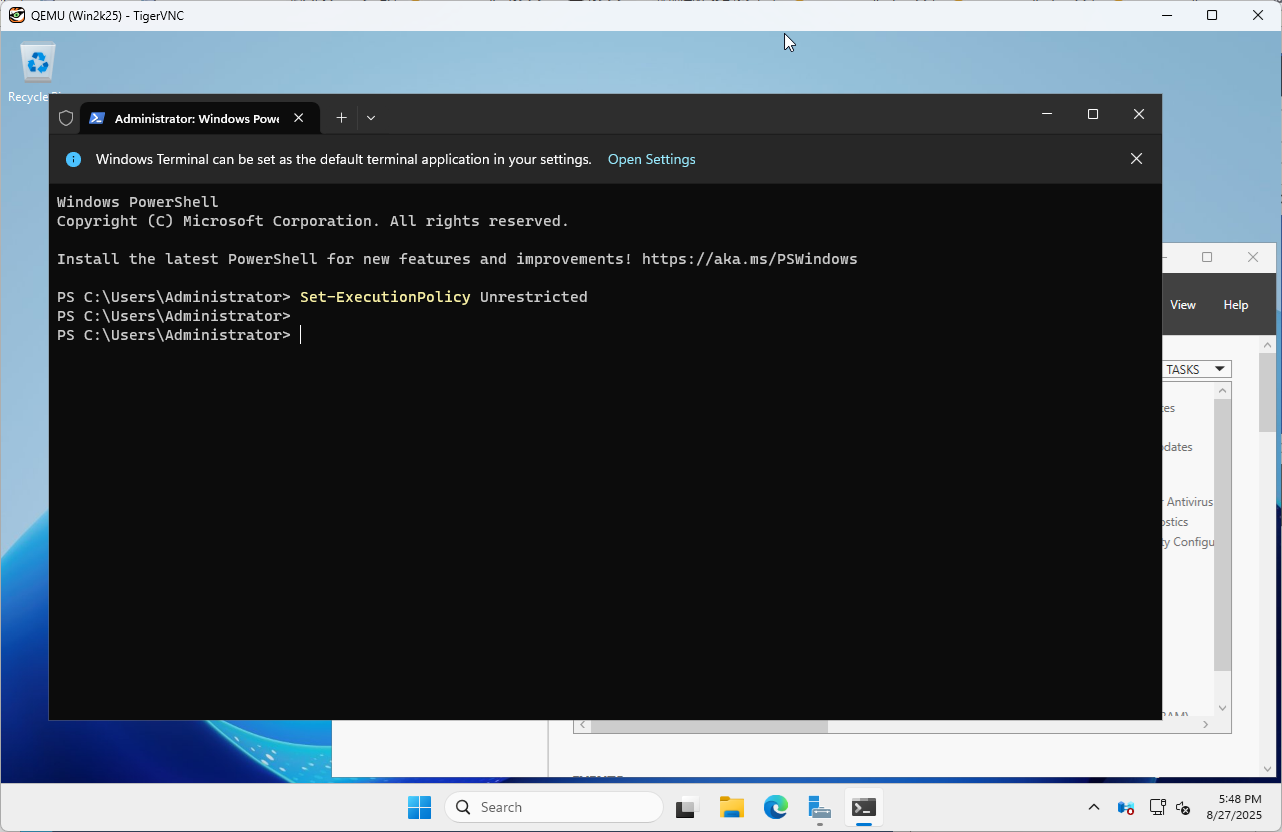Click the network status tray icon
The width and height of the screenshot is (1282, 832).
tap(1158, 807)
